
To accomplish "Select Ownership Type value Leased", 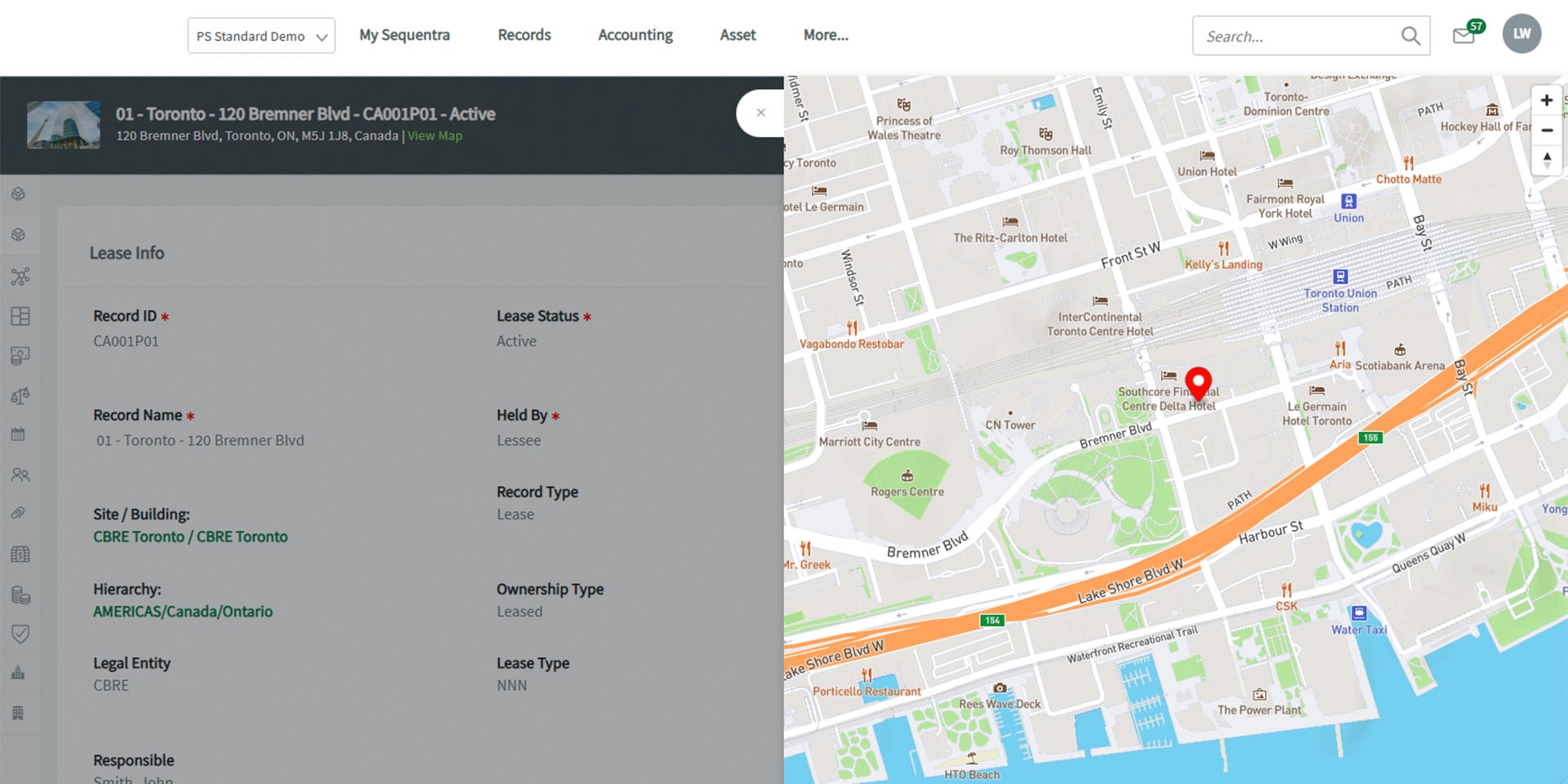I will click(519, 612).
